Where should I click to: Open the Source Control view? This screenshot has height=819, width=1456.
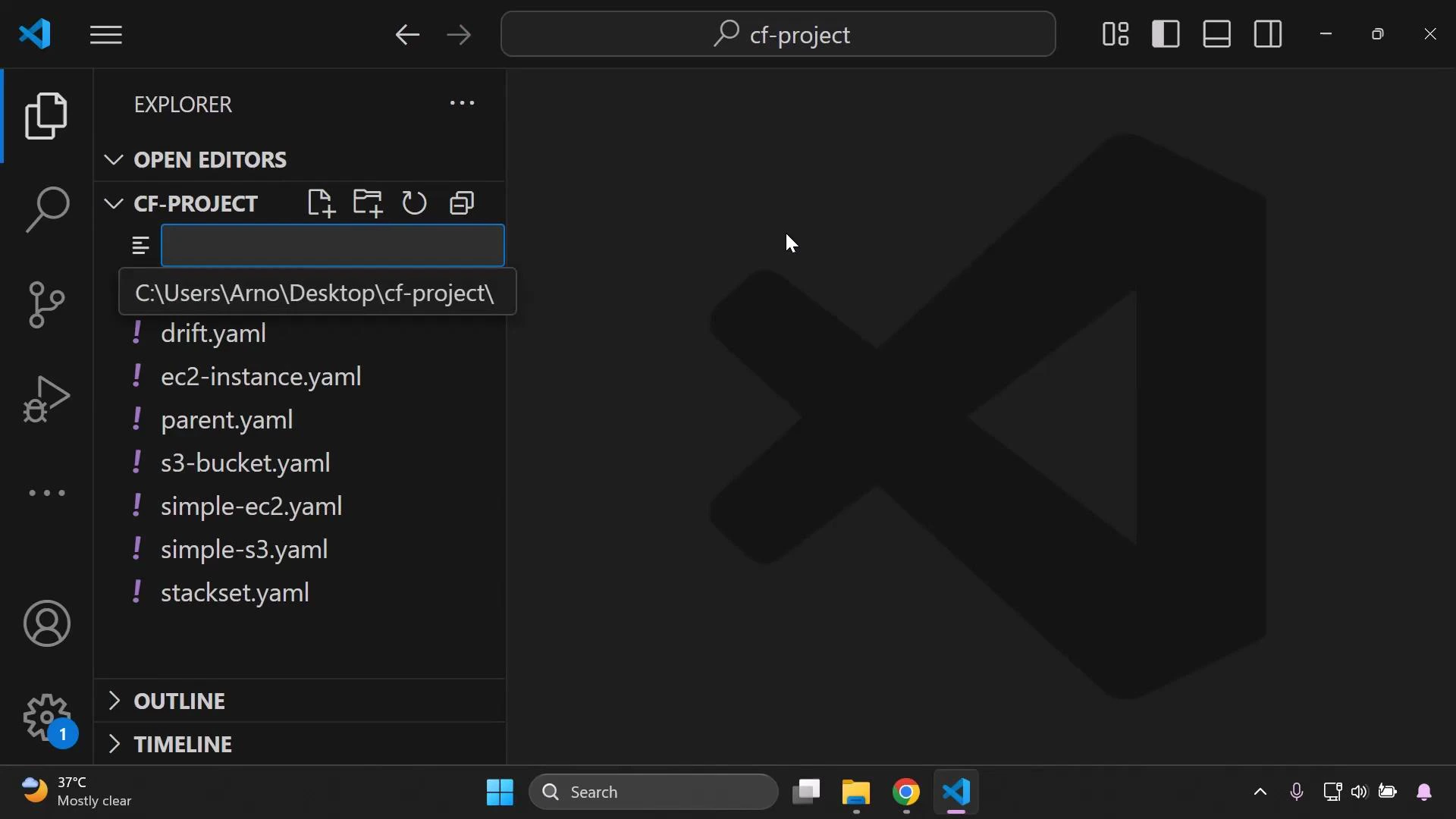(x=47, y=303)
